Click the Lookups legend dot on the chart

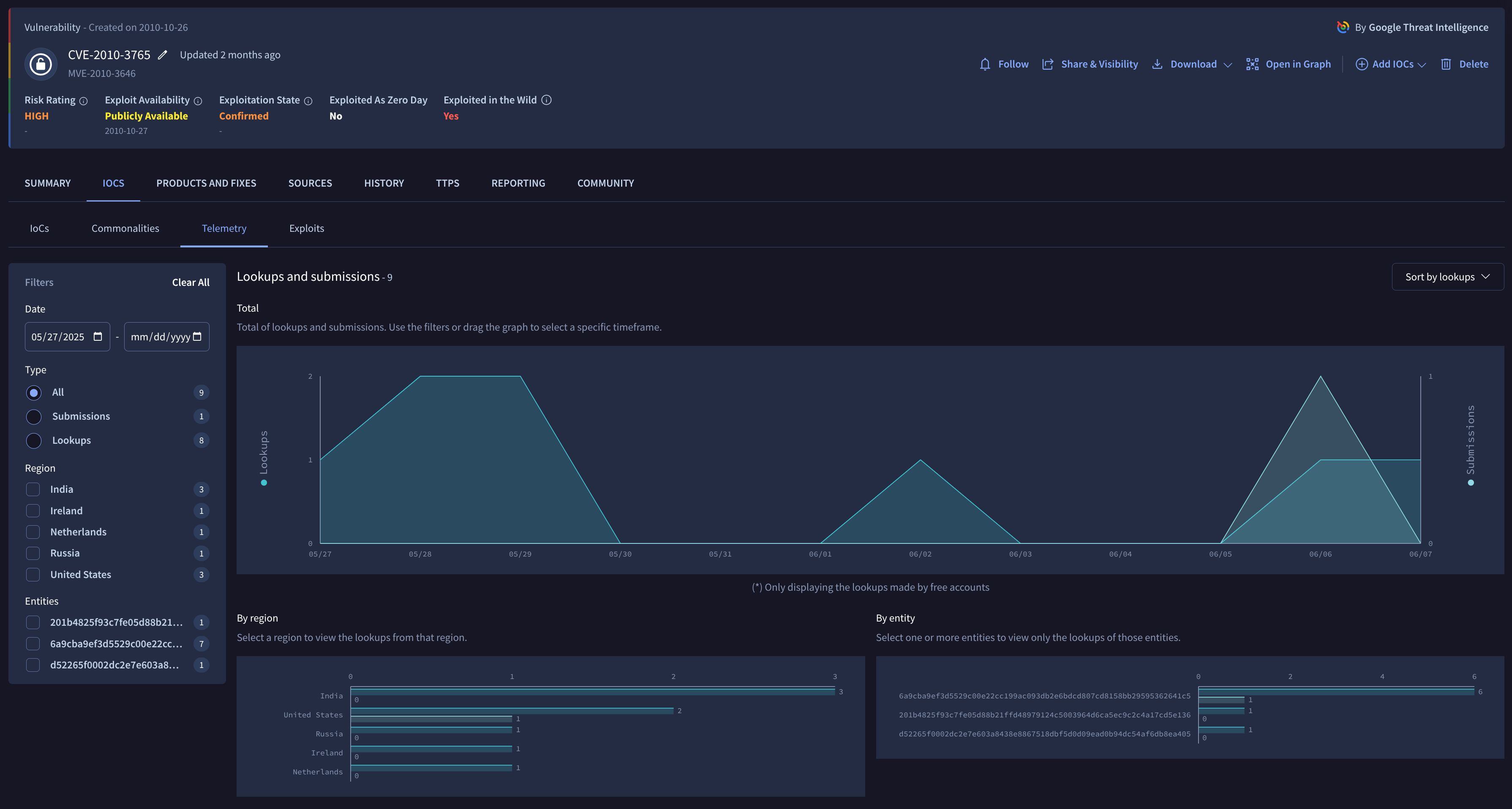pyautogui.click(x=264, y=483)
